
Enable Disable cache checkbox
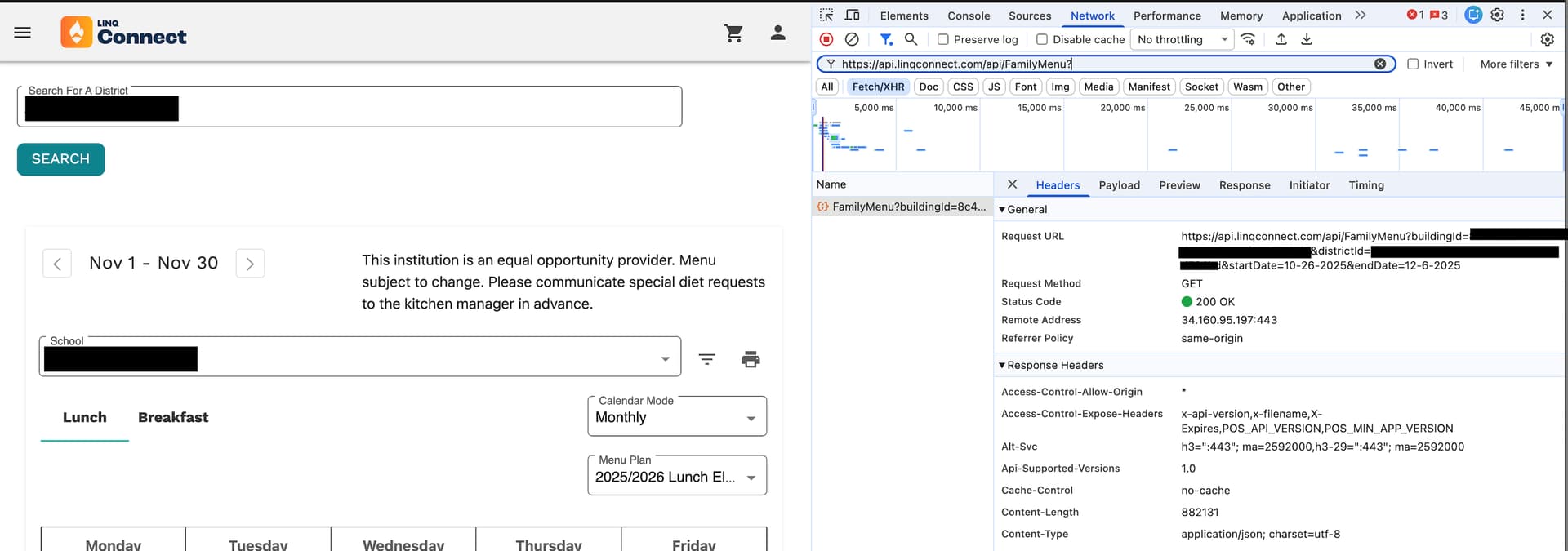1042,39
